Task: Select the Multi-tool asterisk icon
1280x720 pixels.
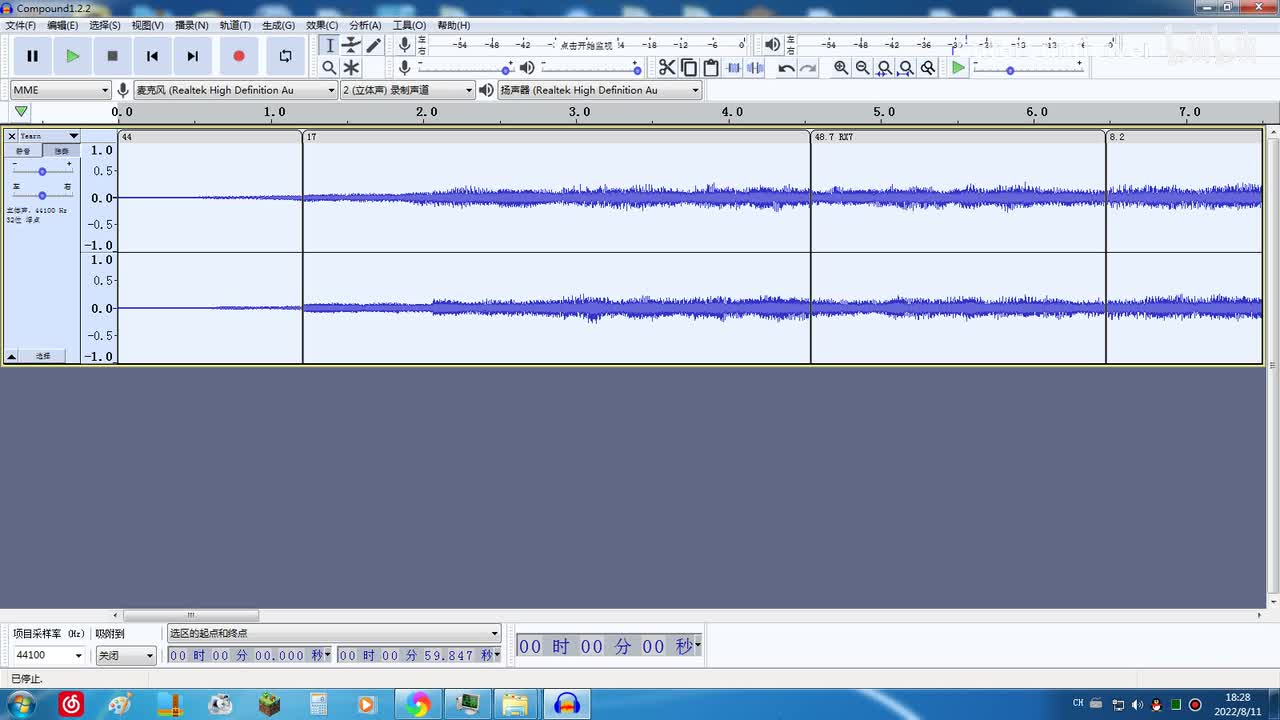Action: pyautogui.click(x=351, y=67)
